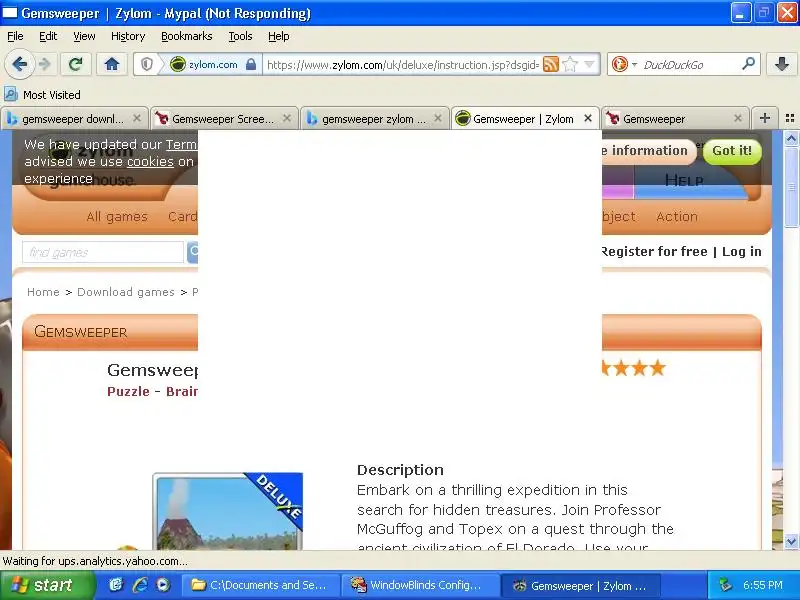
Task: Open a new tab with plus button
Action: coord(764,118)
